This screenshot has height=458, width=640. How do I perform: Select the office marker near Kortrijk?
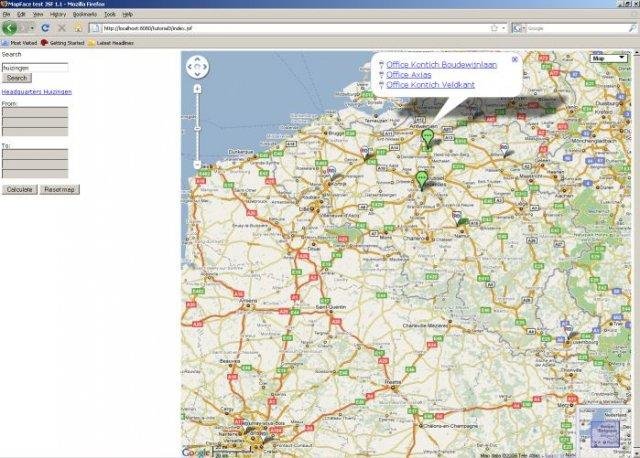click(x=331, y=172)
